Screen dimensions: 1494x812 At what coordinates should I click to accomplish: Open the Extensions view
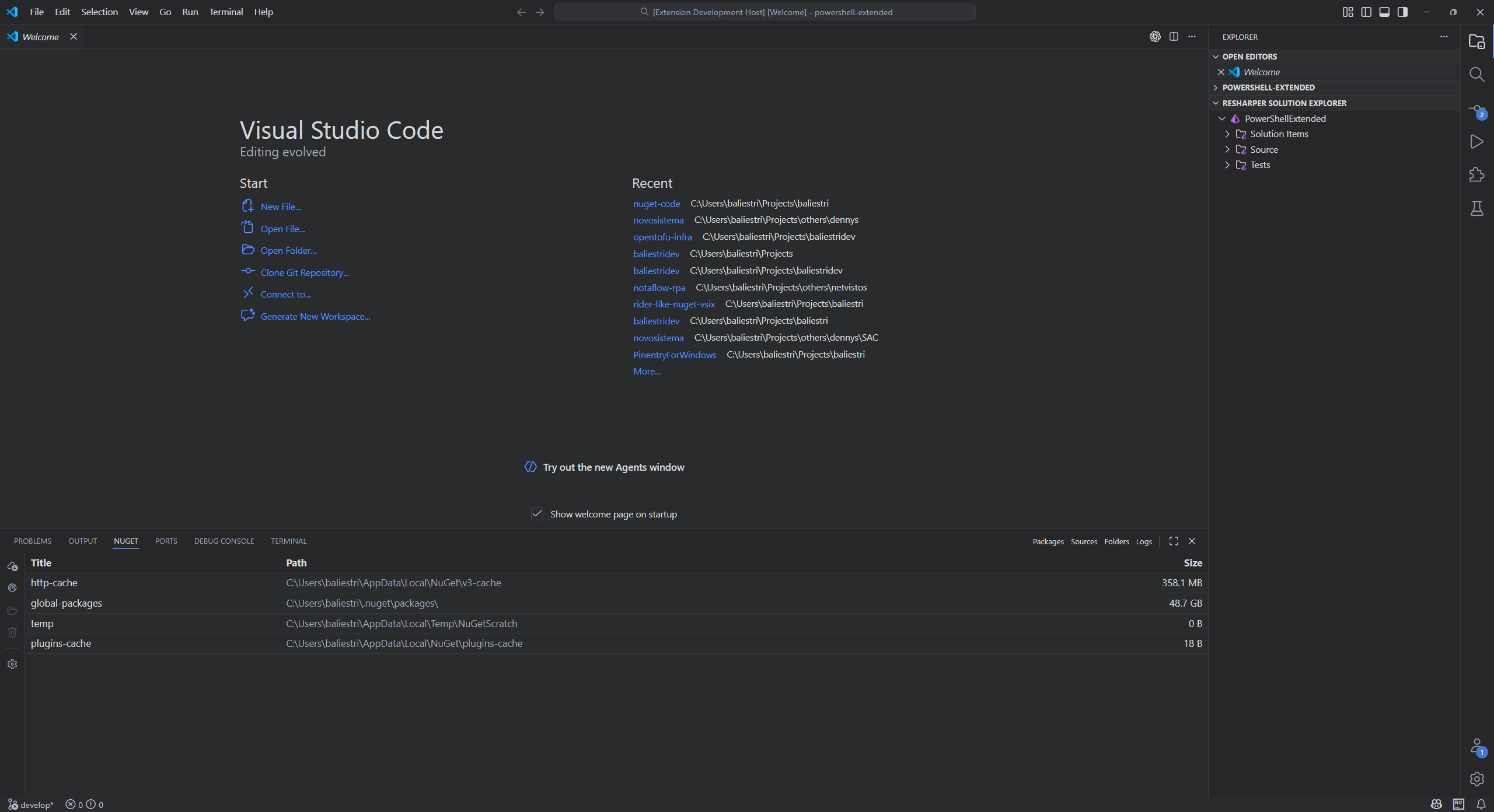click(1476, 174)
